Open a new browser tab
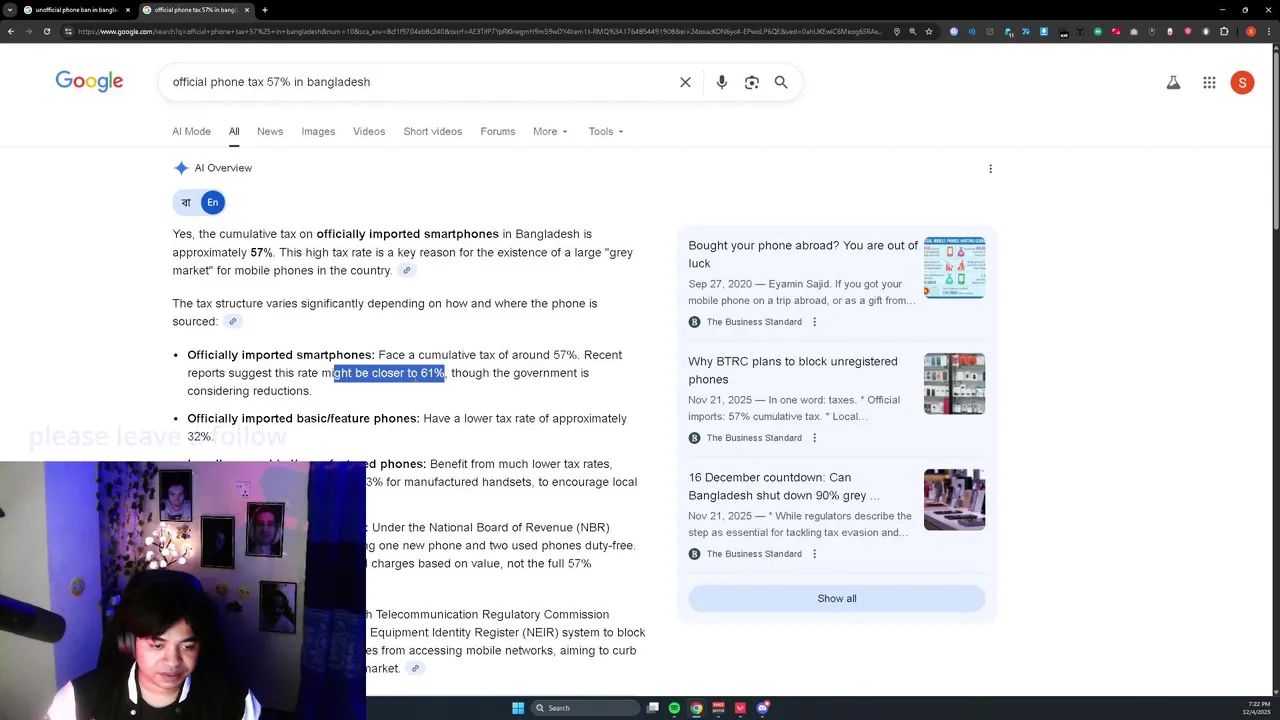Viewport: 1280px width, 720px height. 264,10
